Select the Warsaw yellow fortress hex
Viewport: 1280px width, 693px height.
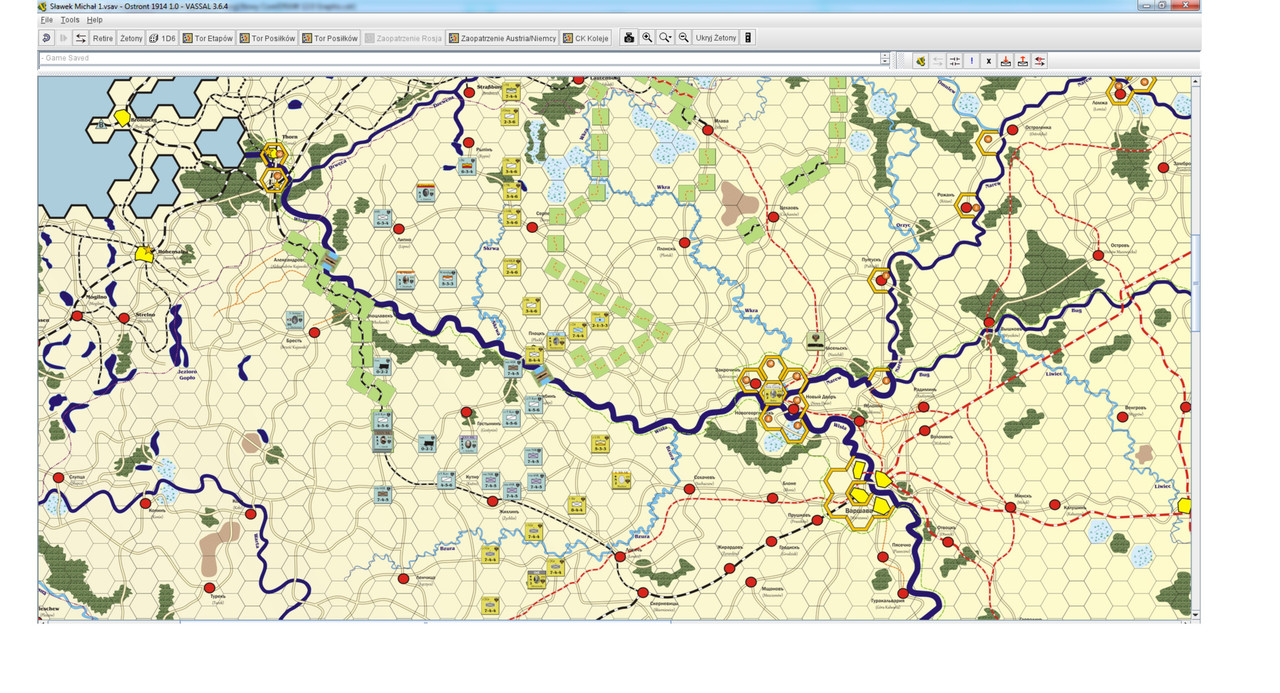click(860, 494)
